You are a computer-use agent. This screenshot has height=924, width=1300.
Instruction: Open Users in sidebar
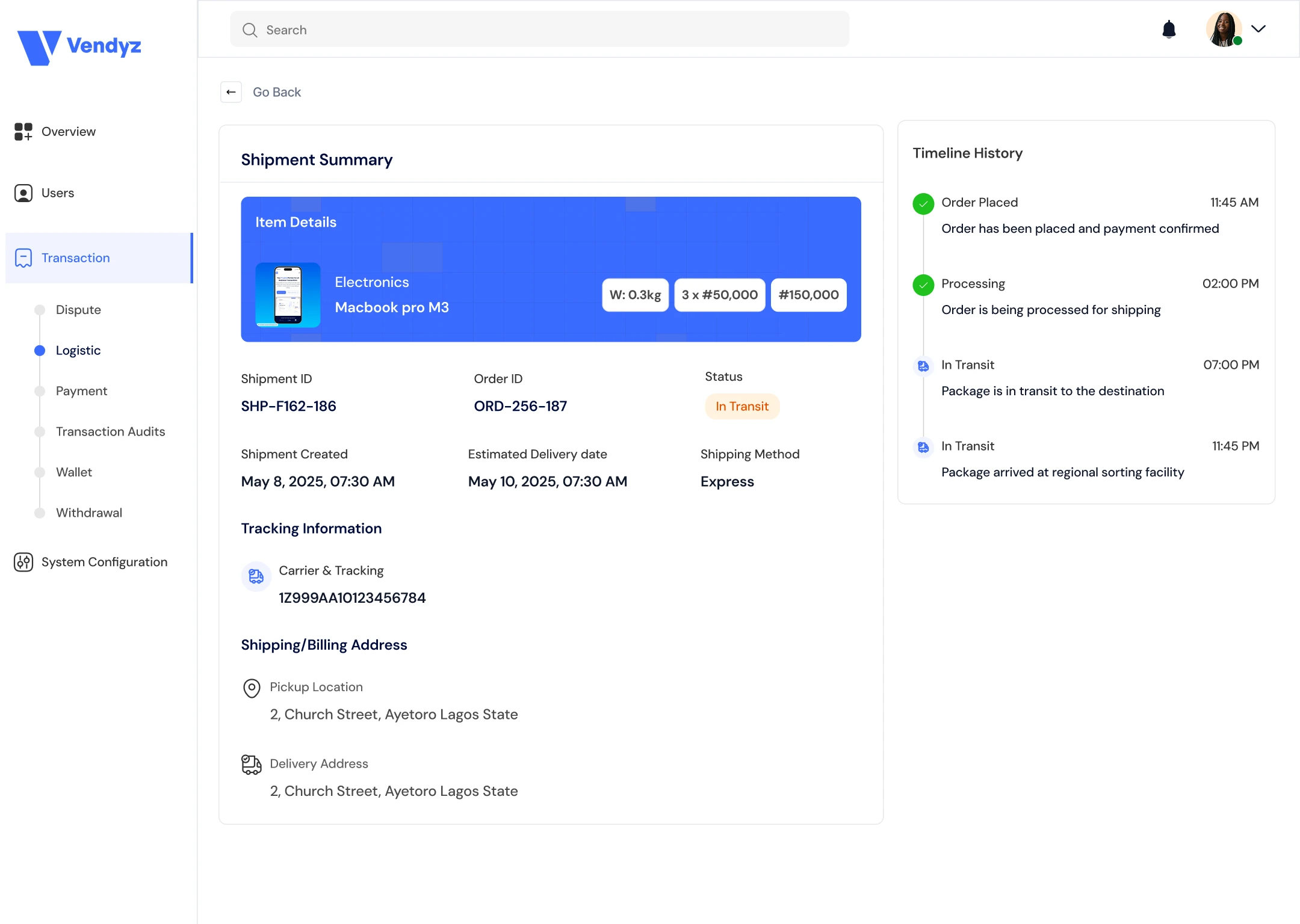click(58, 193)
